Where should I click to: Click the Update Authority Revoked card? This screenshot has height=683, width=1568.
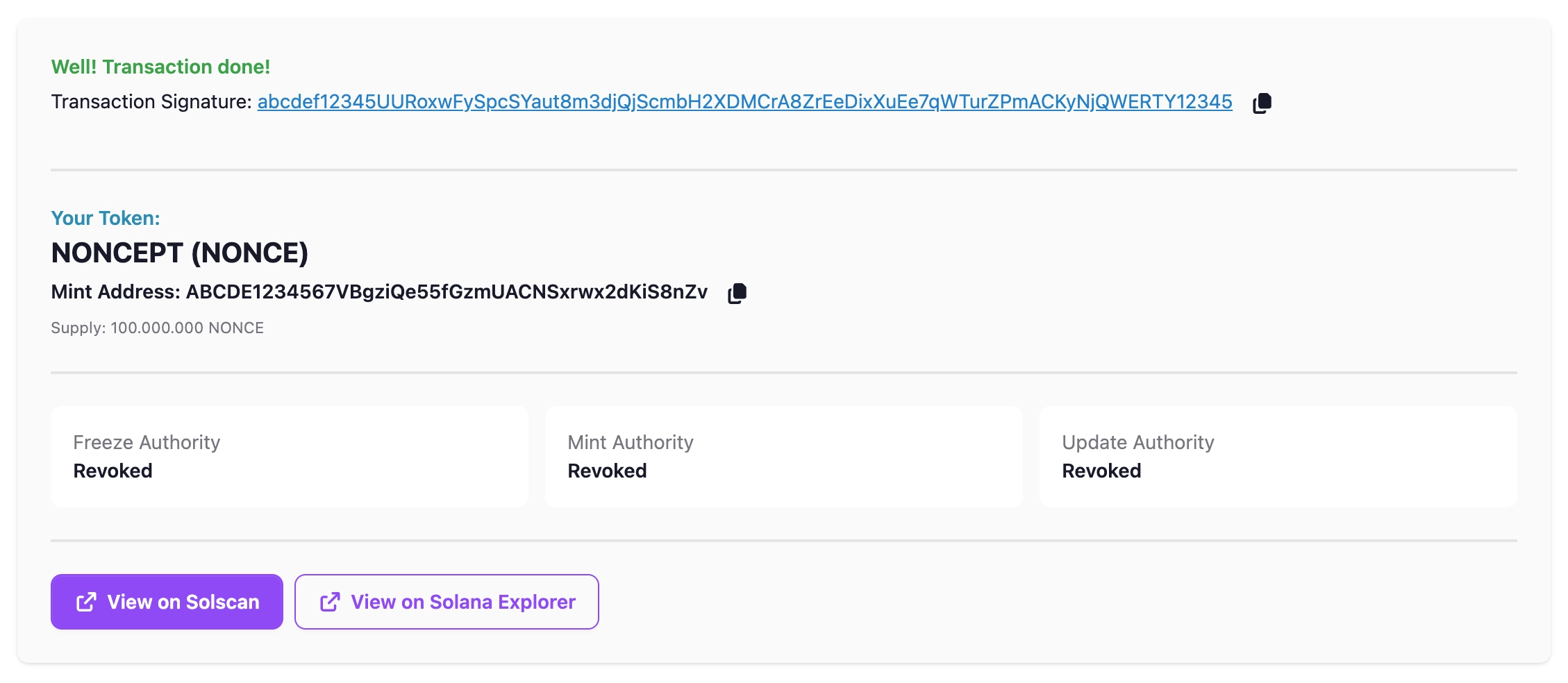point(1278,457)
